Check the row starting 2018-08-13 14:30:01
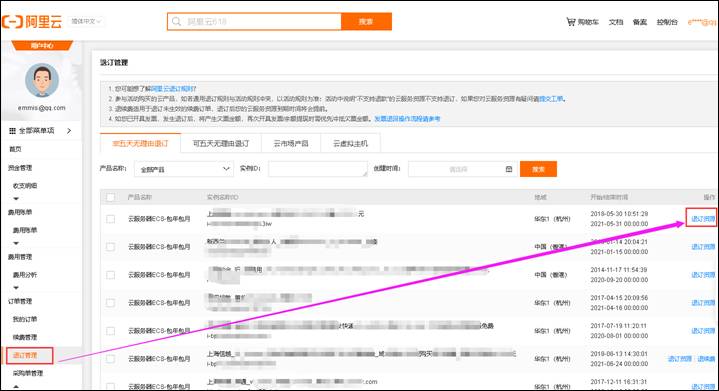 tap(111, 359)
